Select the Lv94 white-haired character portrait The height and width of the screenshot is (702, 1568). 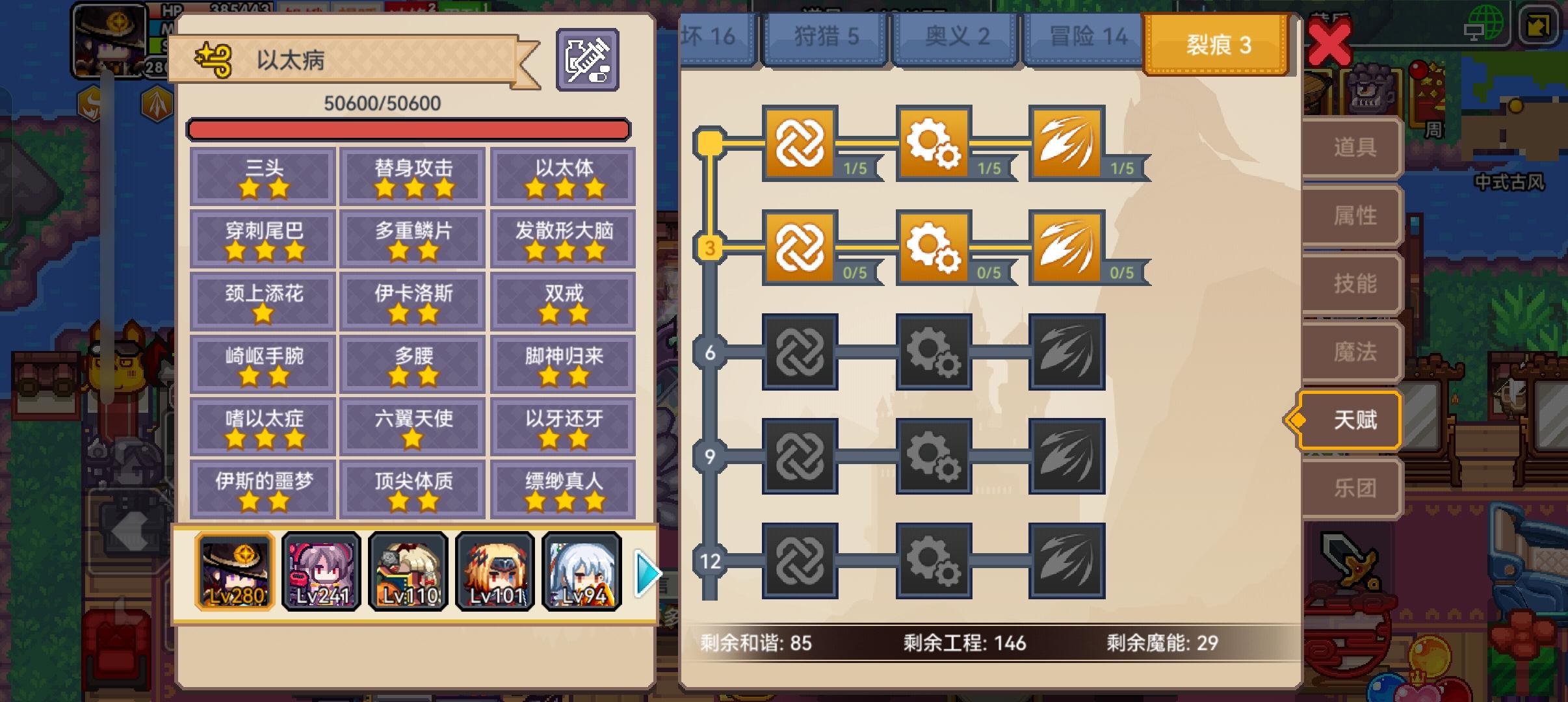pyautogui.click(x=582, y=571)
